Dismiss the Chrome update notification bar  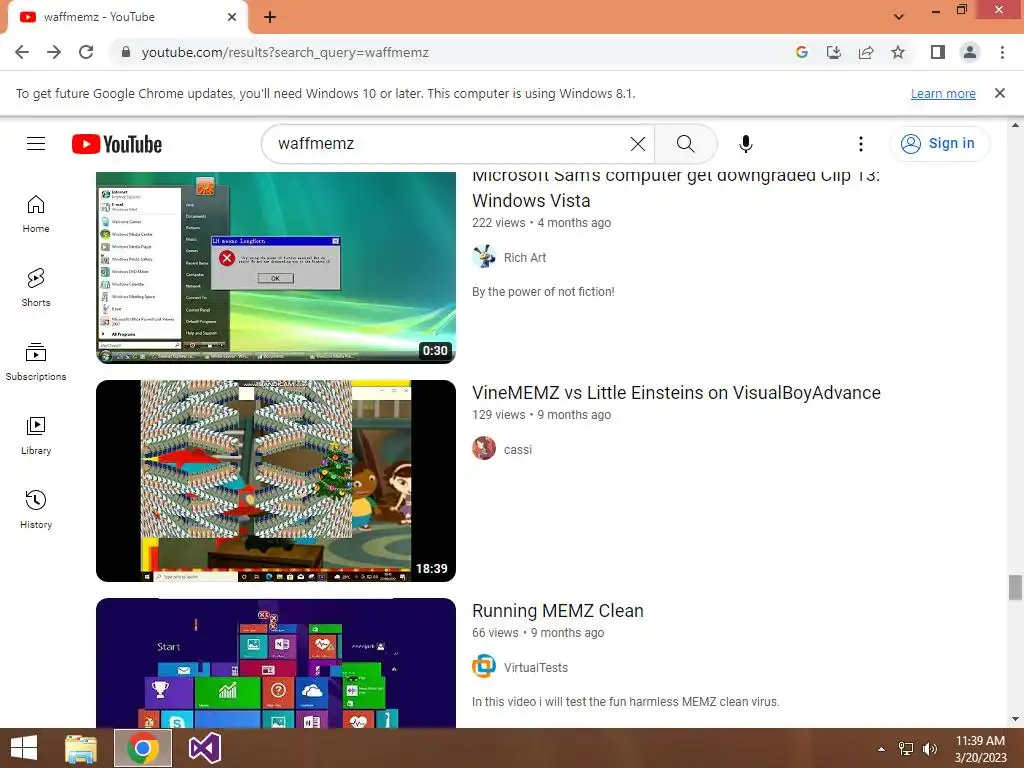[x=999, y=93]
